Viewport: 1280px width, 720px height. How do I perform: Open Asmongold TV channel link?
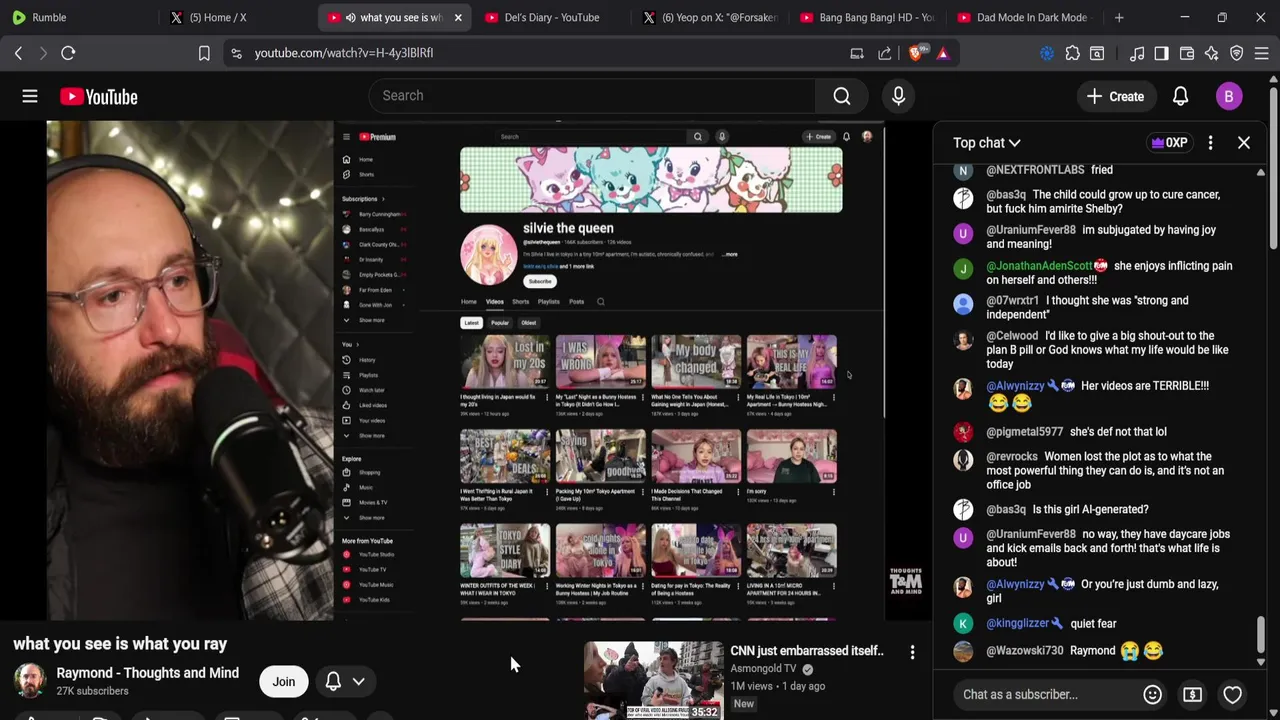(763, 668)
